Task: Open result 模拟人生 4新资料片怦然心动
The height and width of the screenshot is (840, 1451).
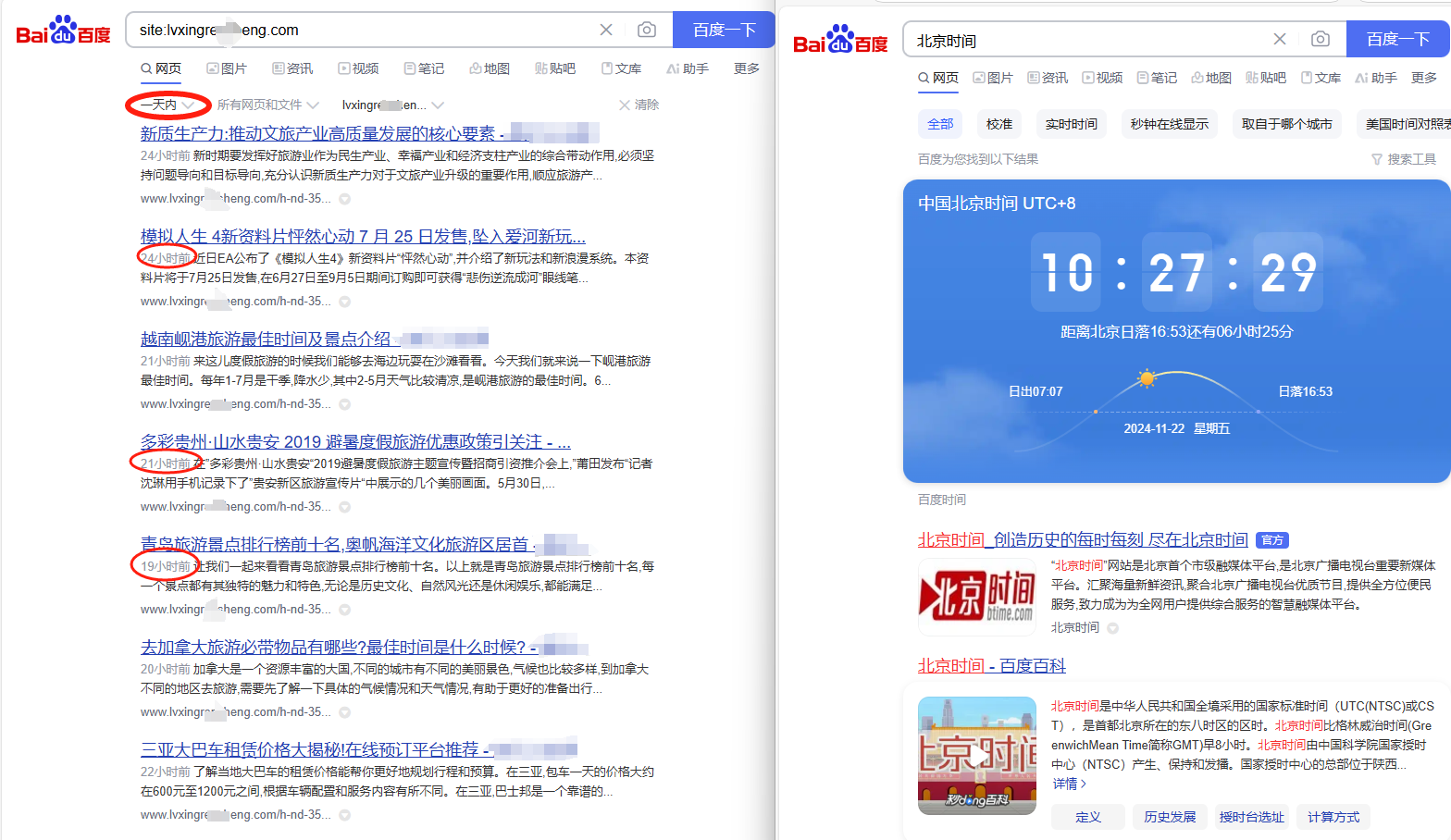Action: 363,236
